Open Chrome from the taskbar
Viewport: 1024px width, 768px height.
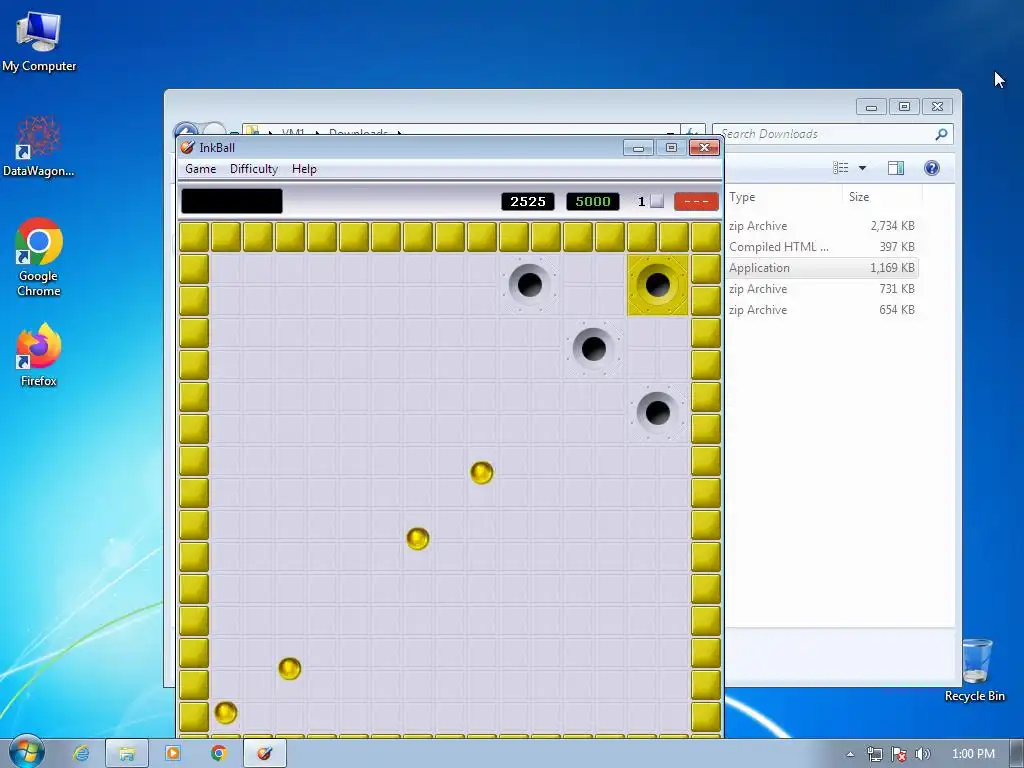(219, 754)
